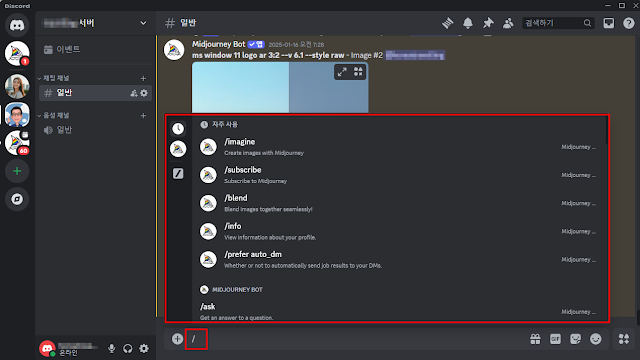Open the threads icon in header
Image resolution: width=640 pixels, height=360 pixels.
point(448,23)
